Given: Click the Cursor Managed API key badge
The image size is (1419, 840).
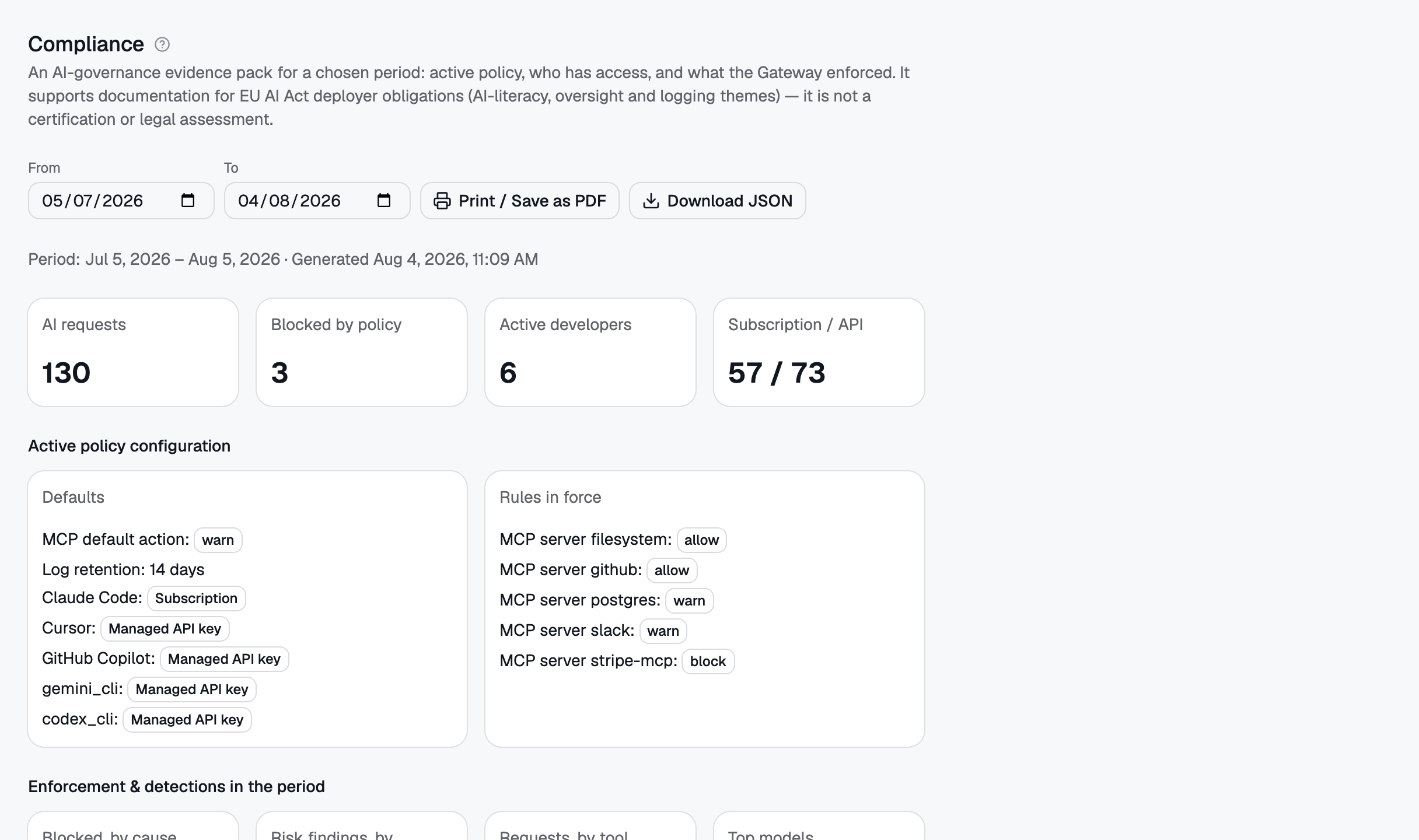Looking at the screenshot, I should (x=165, y=629).
